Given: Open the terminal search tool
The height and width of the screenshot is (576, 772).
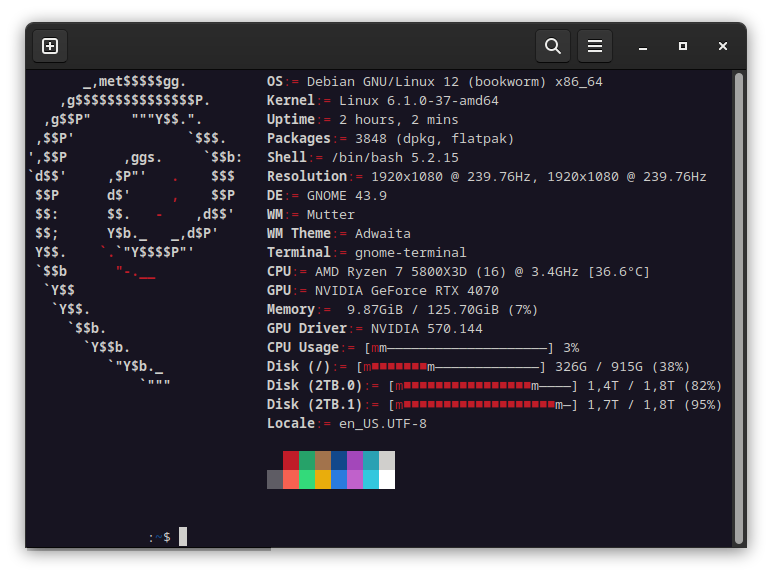Looking at the screenshot, I should pyautogui.click(x=553, y=46).
